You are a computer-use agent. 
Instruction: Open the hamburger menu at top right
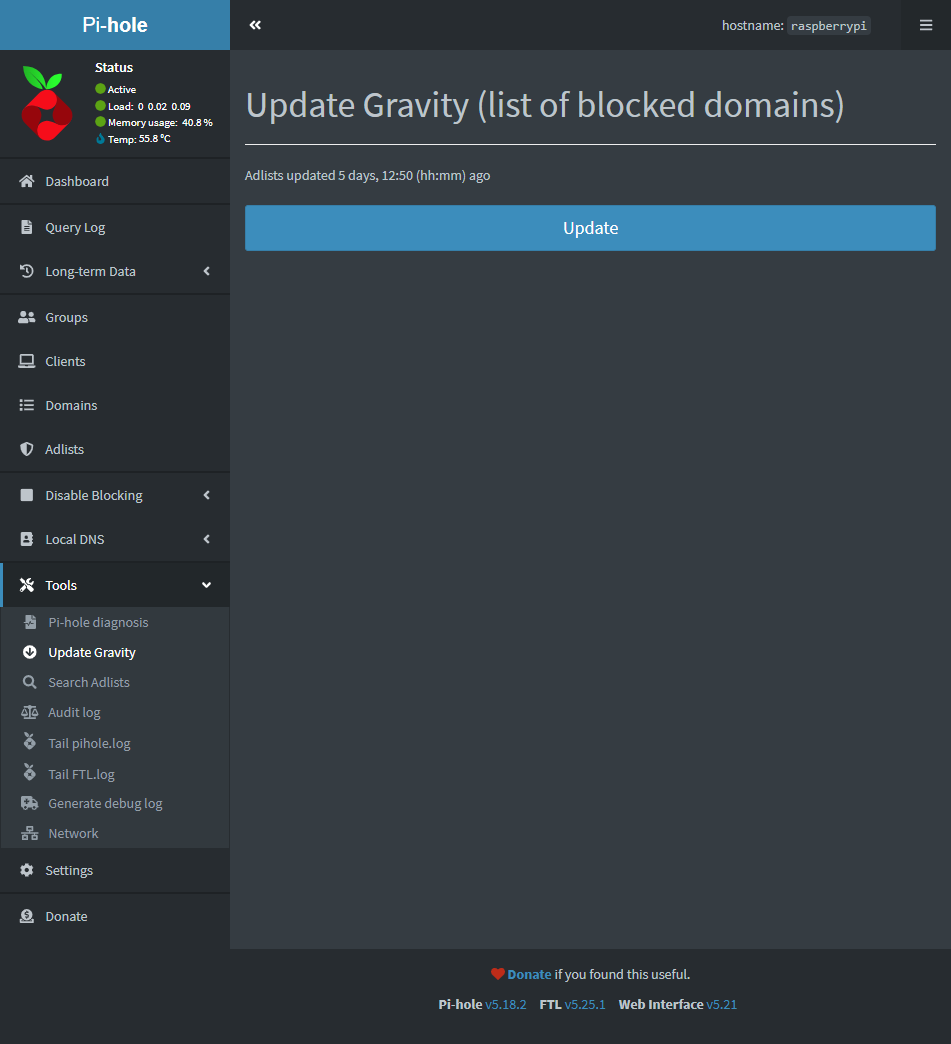pos(926,25)
